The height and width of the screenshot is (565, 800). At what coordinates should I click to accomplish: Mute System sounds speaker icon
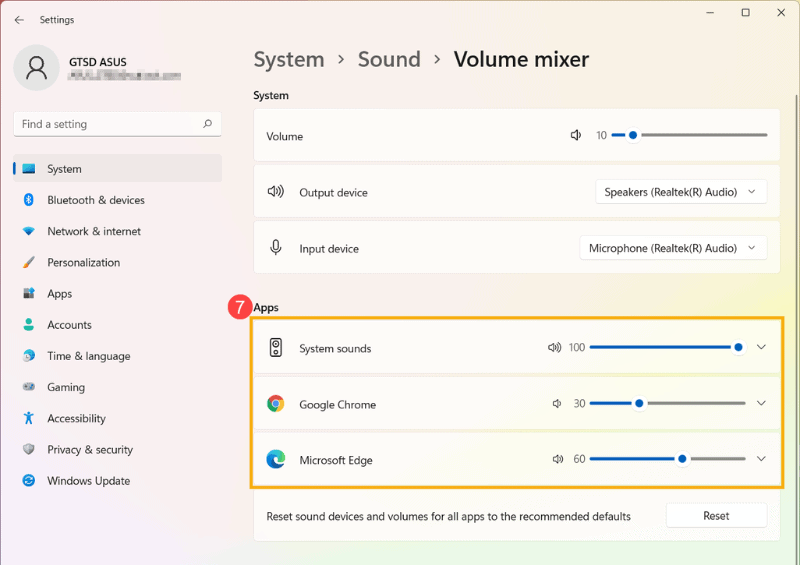click(554, 348)
